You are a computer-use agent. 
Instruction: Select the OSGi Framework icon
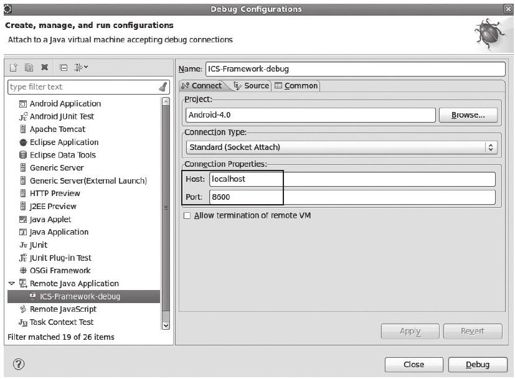click(23, 271)
